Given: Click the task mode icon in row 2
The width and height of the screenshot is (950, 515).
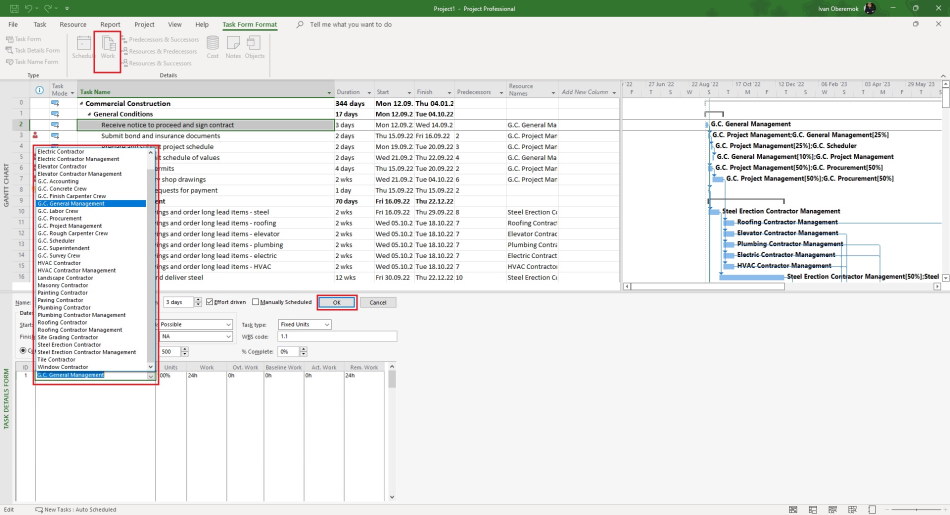Looking at the screenshot, I should (x=55, y=125).
